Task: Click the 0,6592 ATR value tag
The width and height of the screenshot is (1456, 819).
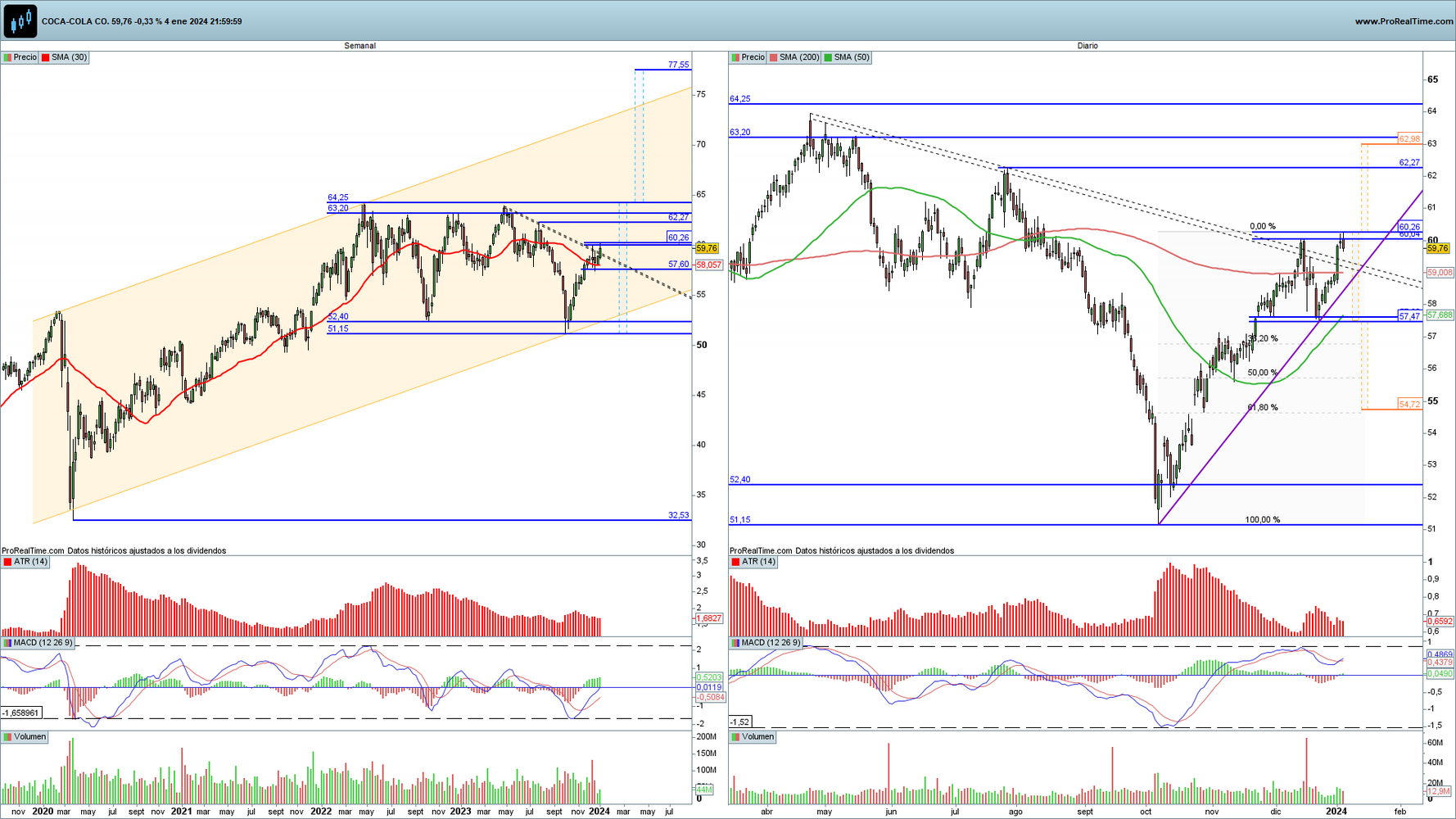Action: [1440, 622]
